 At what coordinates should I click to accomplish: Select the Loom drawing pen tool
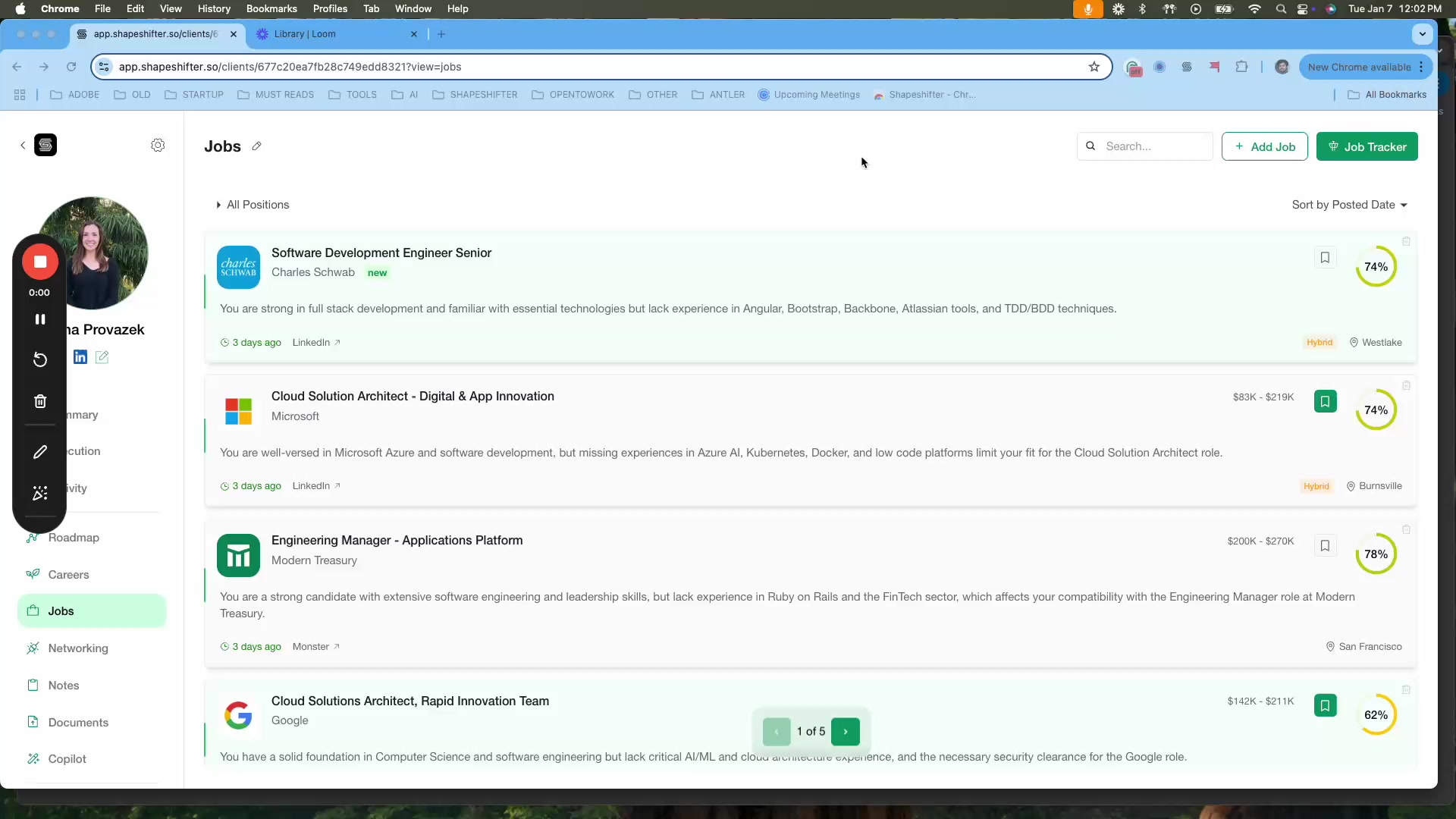(39, 451)
